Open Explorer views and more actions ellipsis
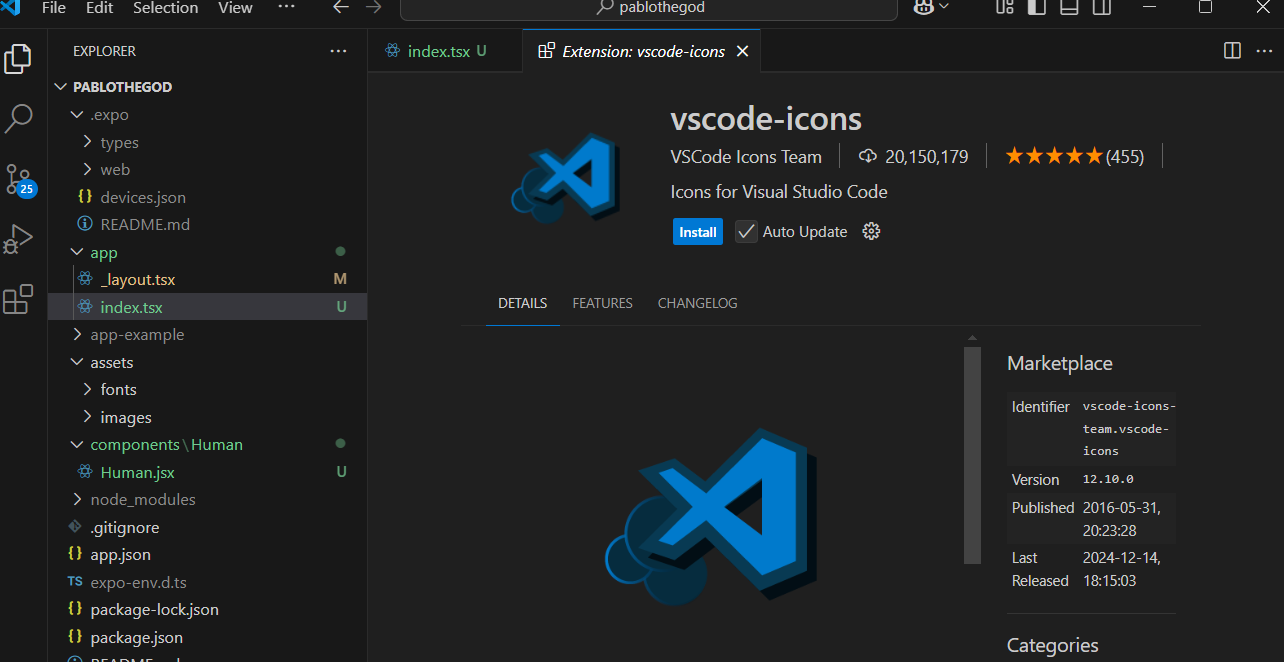Viewport: 1284px width, 662px height. [x=339, y=51]
